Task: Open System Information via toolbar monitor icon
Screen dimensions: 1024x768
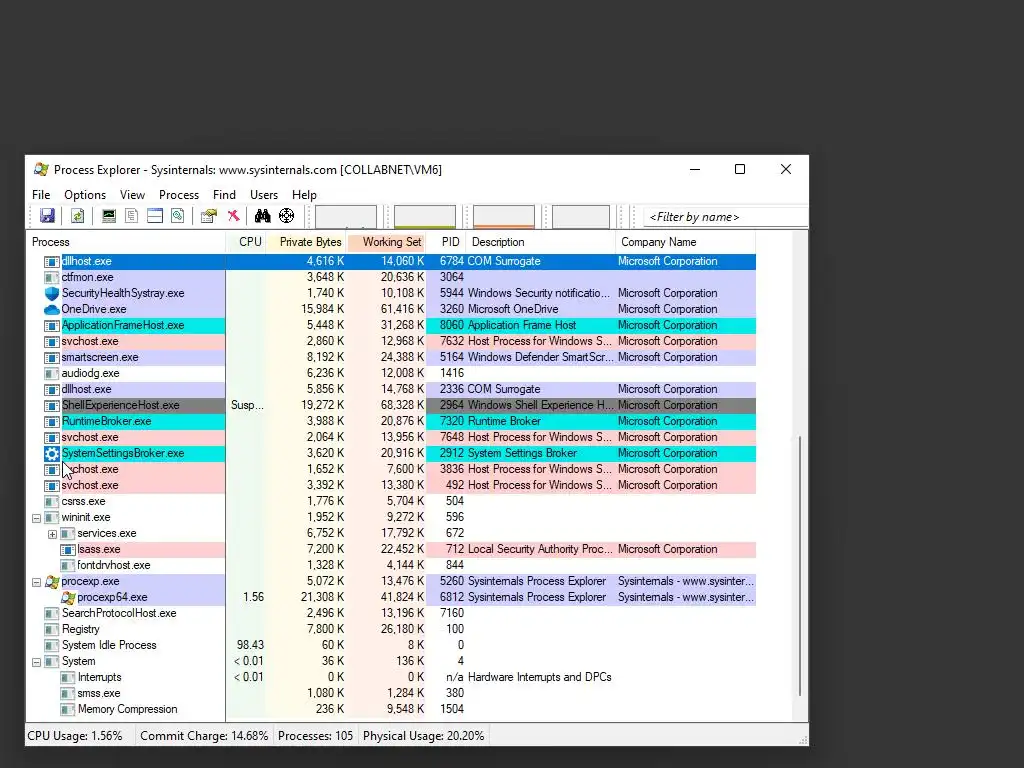Action: (x=108, y=216)
